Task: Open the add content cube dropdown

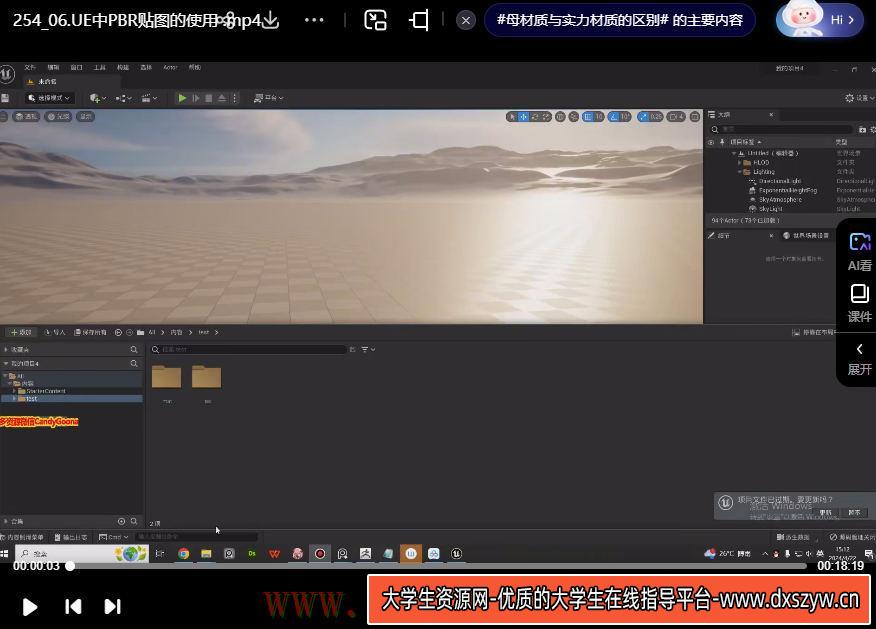Action: [x=98, y=98]
